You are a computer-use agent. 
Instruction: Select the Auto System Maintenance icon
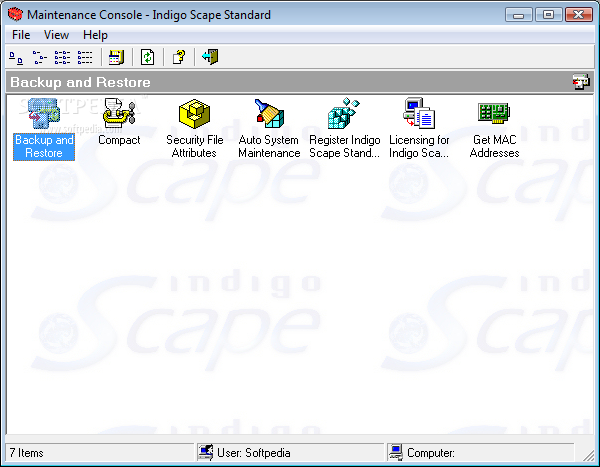point(269,114)
